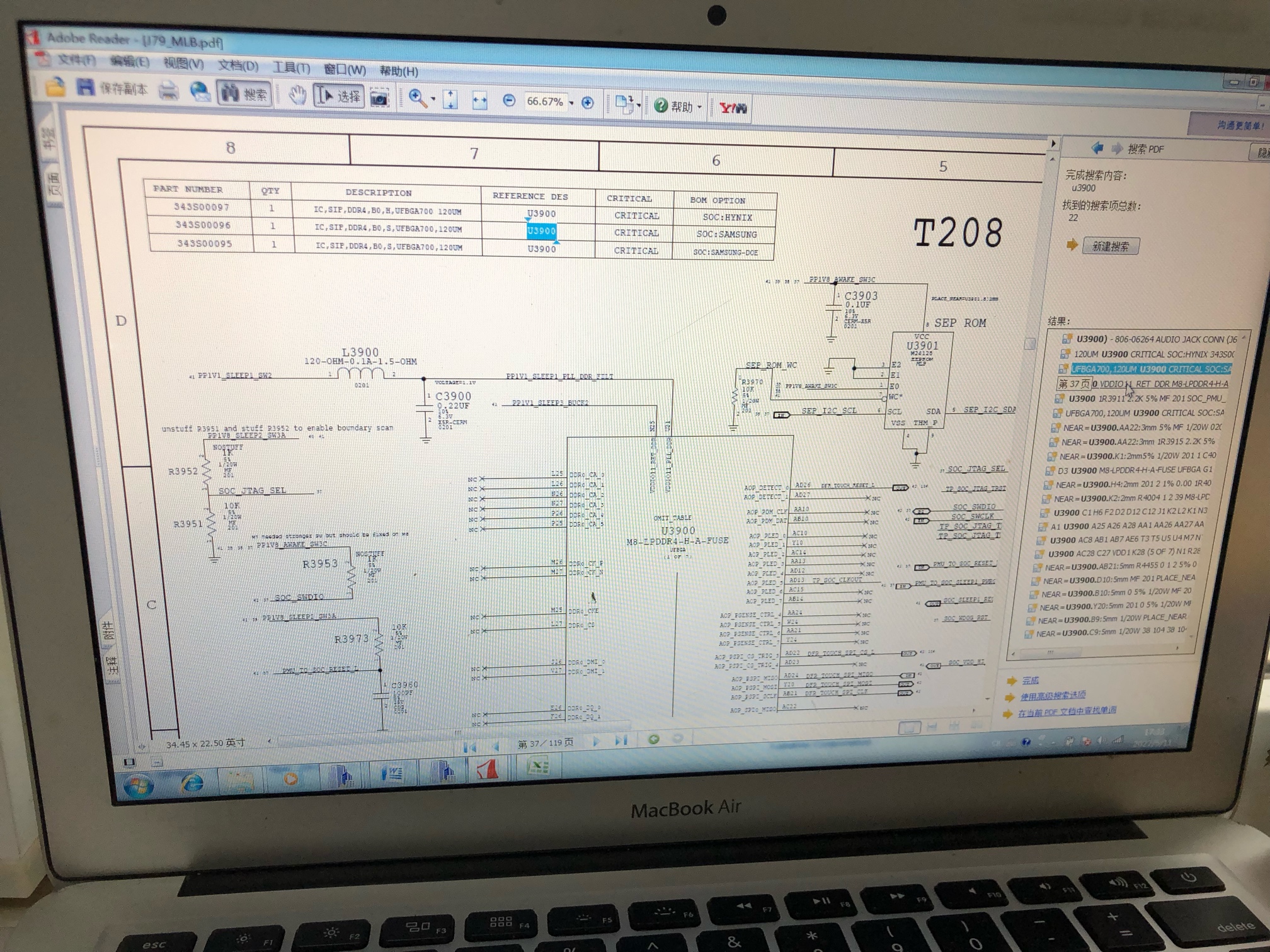1270x952 pixels.
Task: Open Internet Explorer from taskbar
Action: (192, 783)
